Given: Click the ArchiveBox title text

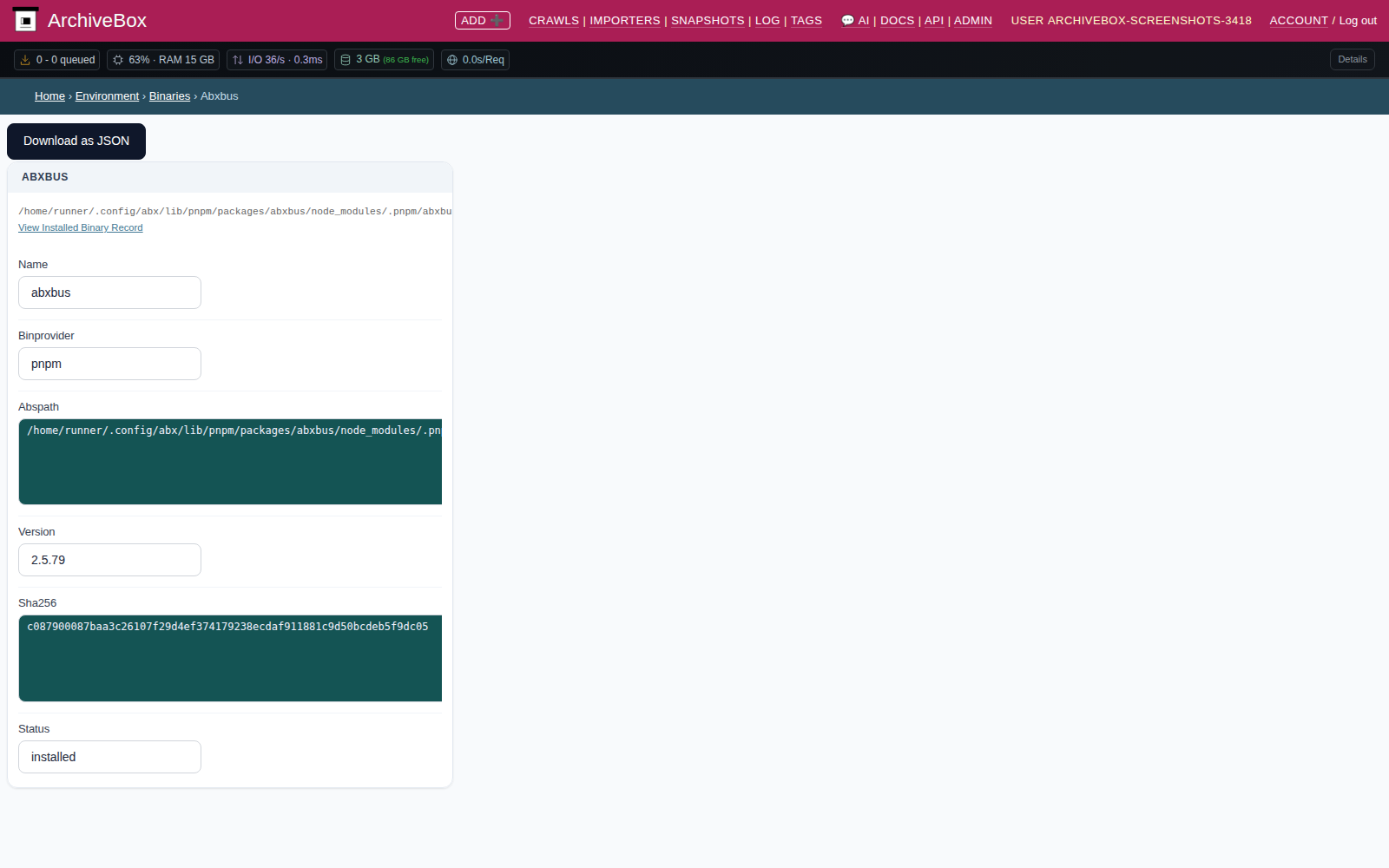Looking at the screenshot, I should point(97,20).
